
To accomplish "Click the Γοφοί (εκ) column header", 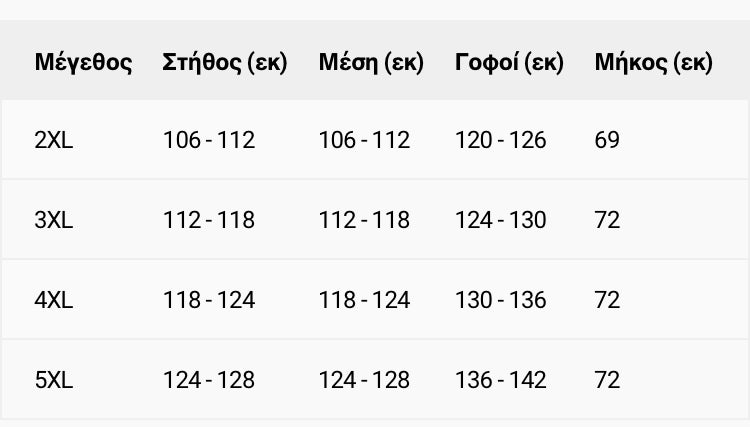I will [509, 62].
